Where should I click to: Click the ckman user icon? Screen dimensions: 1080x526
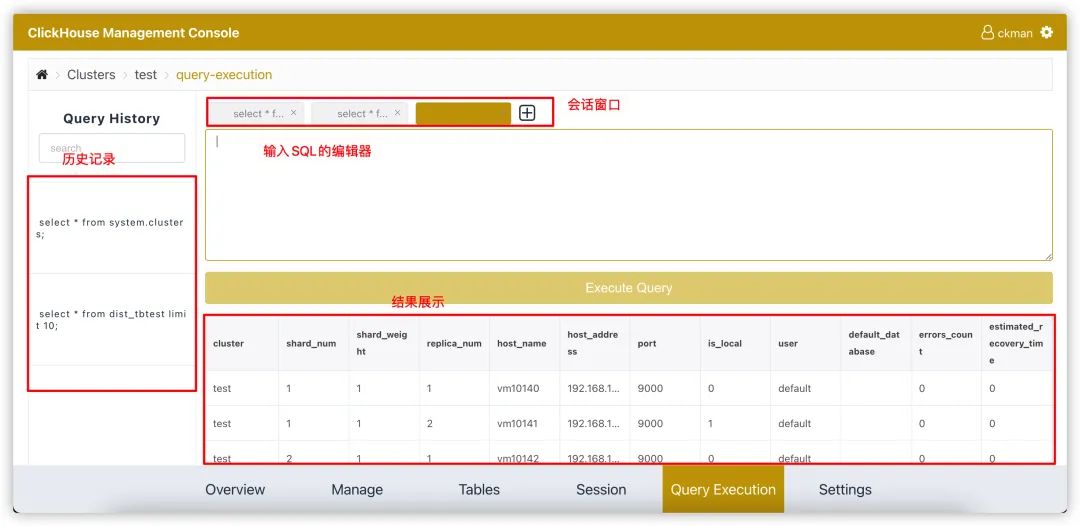click(x=988, y=32)
